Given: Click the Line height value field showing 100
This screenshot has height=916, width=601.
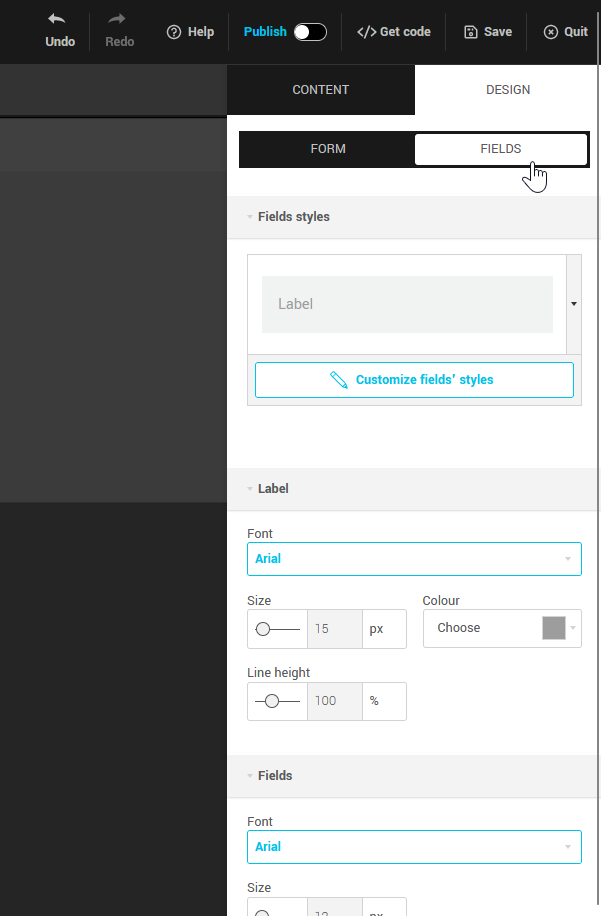Looking at the screenshot, I should [335, 701].
